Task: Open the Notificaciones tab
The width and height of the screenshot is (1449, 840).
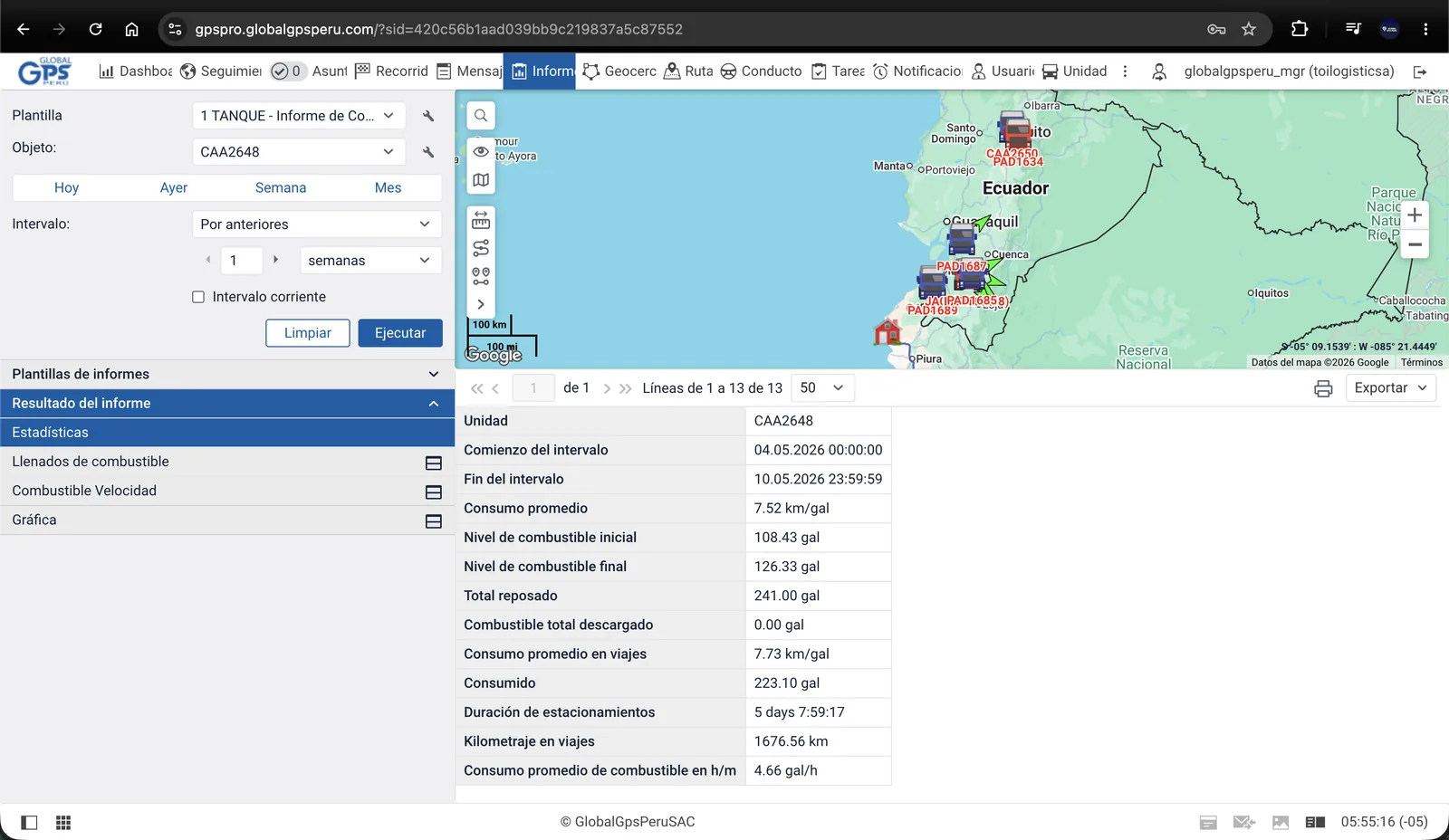Action: 916,72
